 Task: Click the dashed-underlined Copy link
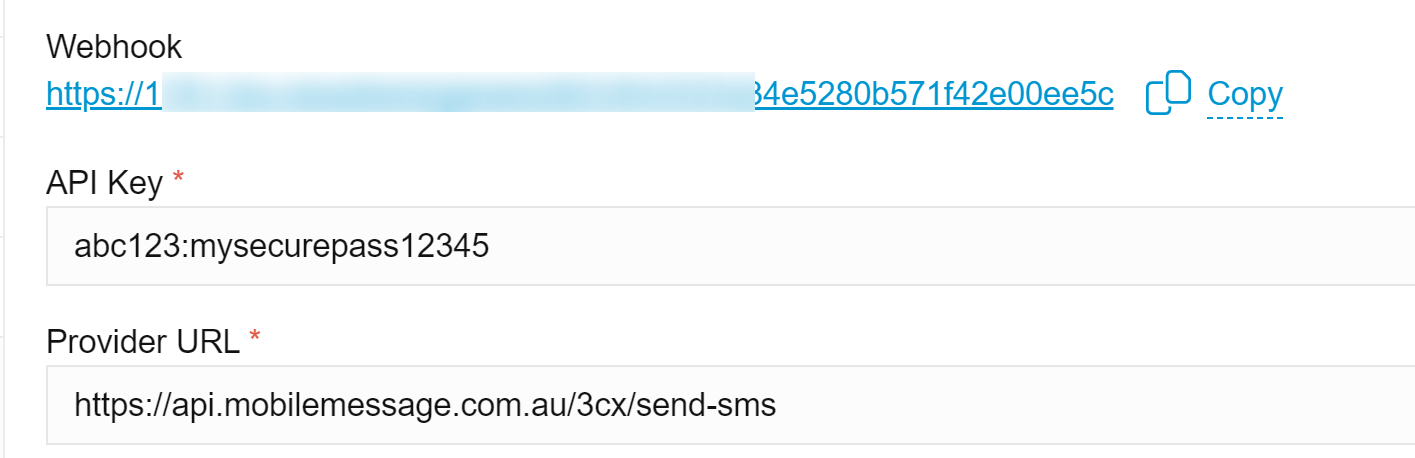(x=1245, y=94)
